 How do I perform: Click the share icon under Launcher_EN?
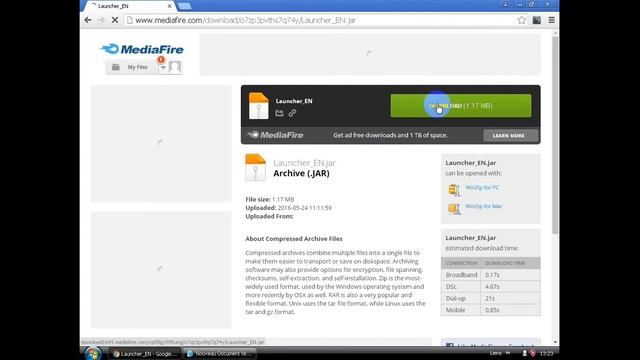279,113
